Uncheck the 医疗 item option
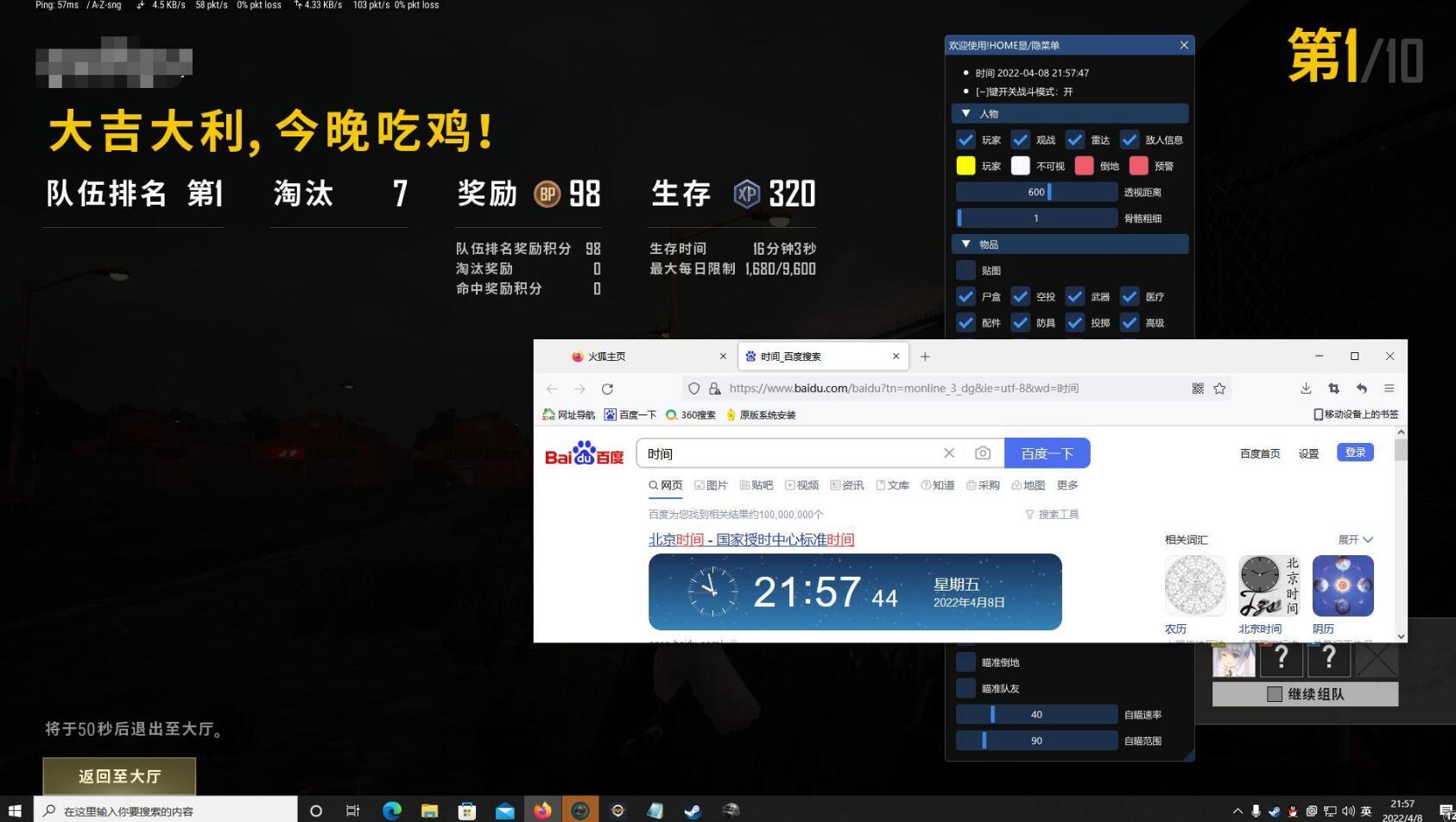Viewport: 1456px width, 822px height. click(x=1130, y=297)
